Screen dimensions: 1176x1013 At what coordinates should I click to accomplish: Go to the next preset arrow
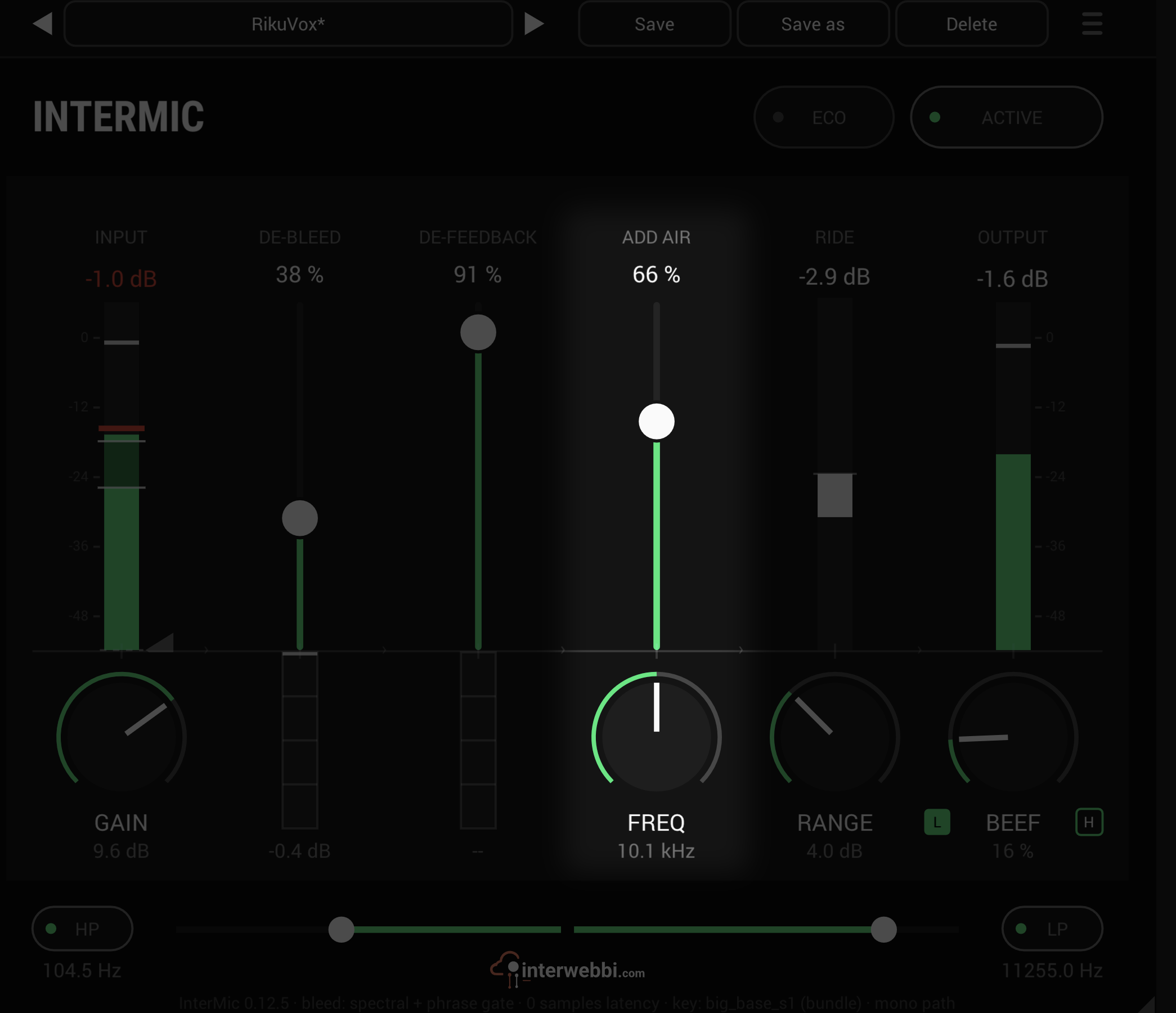(x=533, y=24)
